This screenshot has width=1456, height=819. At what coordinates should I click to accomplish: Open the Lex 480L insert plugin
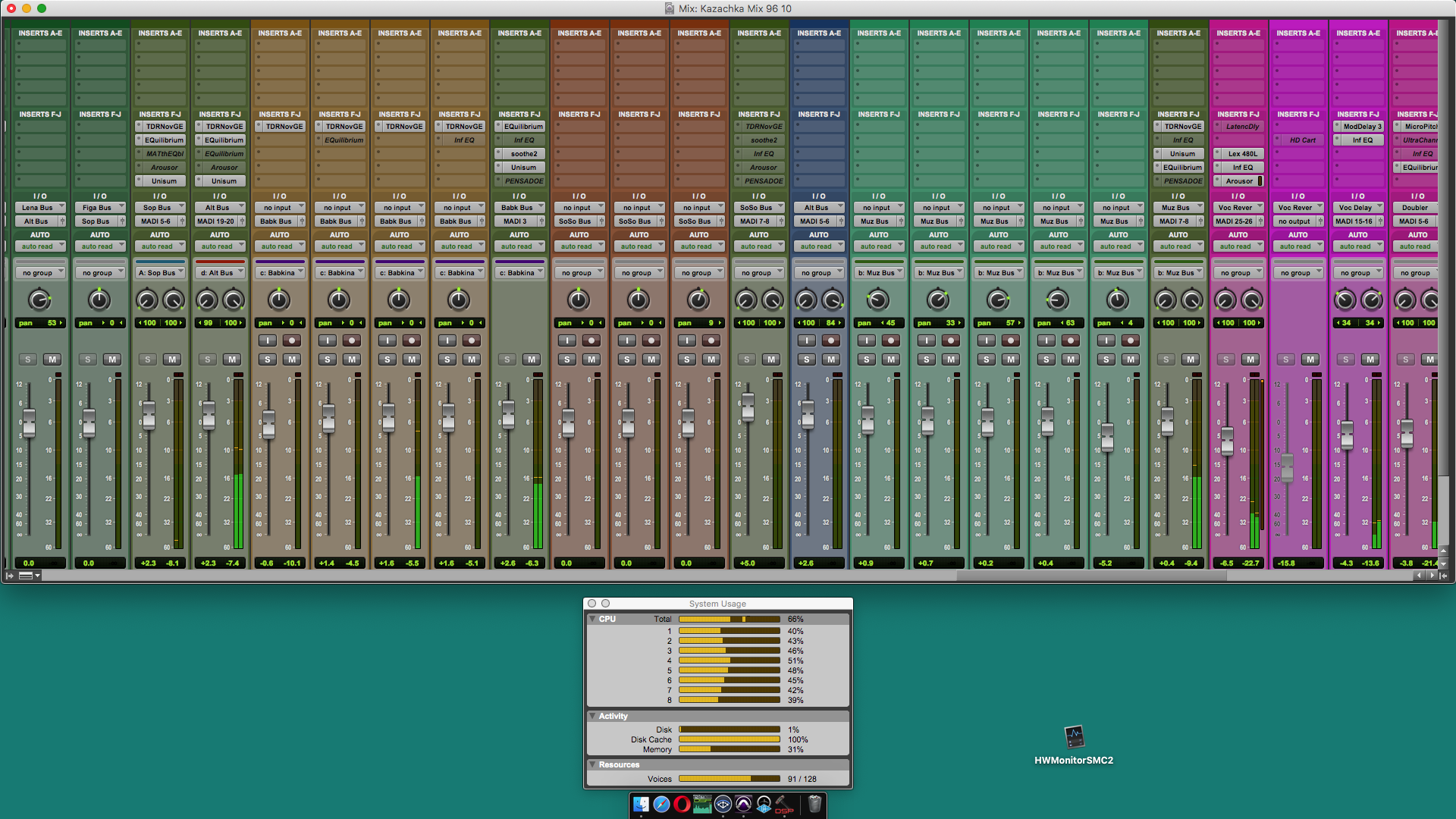(1242, 154)
